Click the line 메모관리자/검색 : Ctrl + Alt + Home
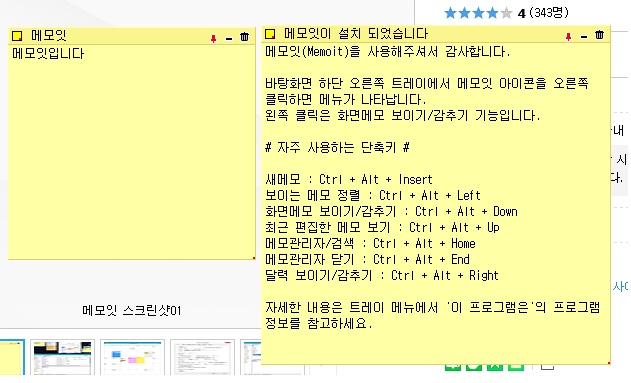 pos(370,243)
